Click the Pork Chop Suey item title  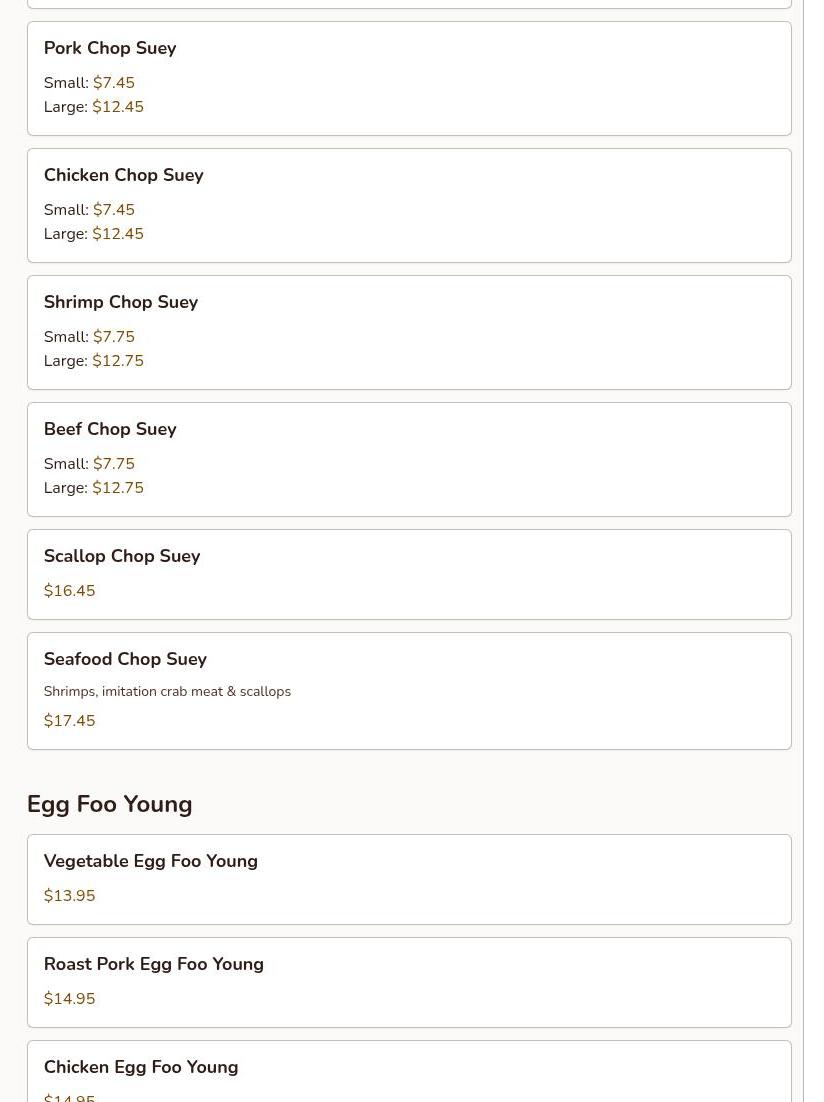tap(110, 48)
